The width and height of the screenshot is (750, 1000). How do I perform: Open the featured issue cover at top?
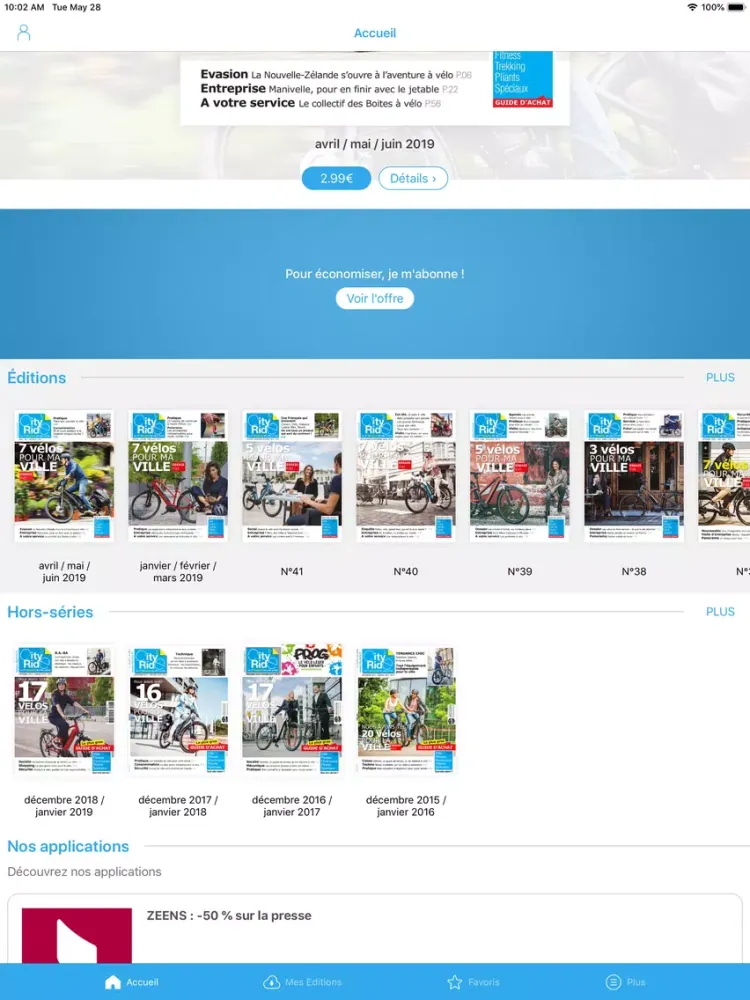pos(375,89)
